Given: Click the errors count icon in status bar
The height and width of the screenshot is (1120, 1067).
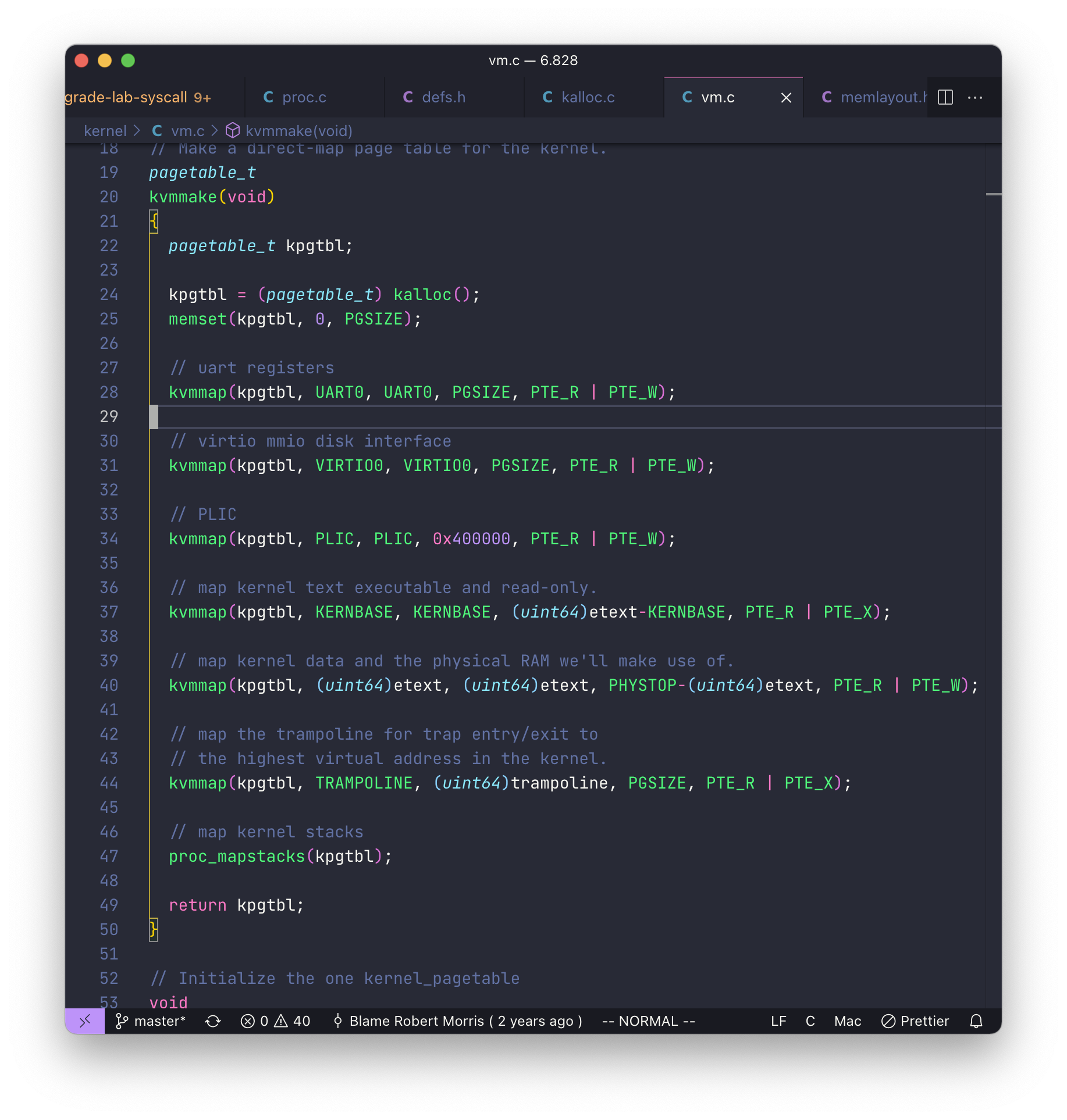Looking at the screenshot, I should (x=248, y=1021).
